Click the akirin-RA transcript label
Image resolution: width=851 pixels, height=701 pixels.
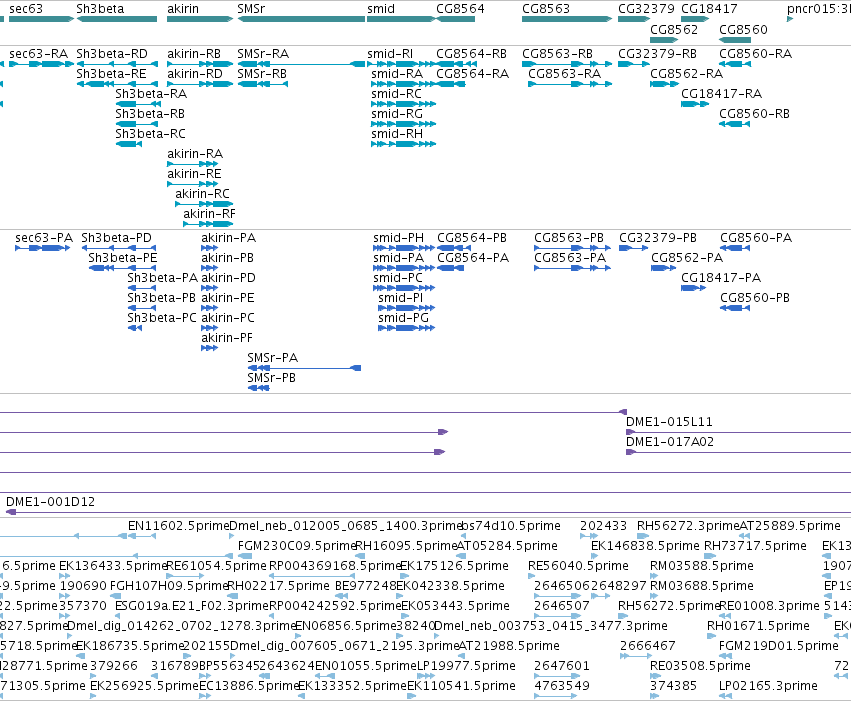(x=195, y=155)
